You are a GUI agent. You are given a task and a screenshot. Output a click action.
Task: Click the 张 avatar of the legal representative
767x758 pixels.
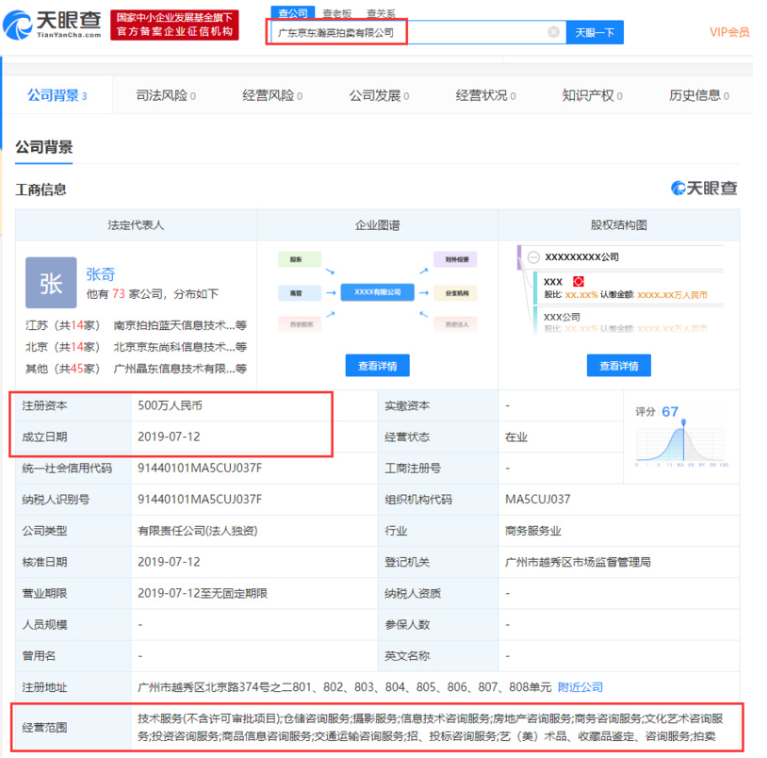[50, 282]
